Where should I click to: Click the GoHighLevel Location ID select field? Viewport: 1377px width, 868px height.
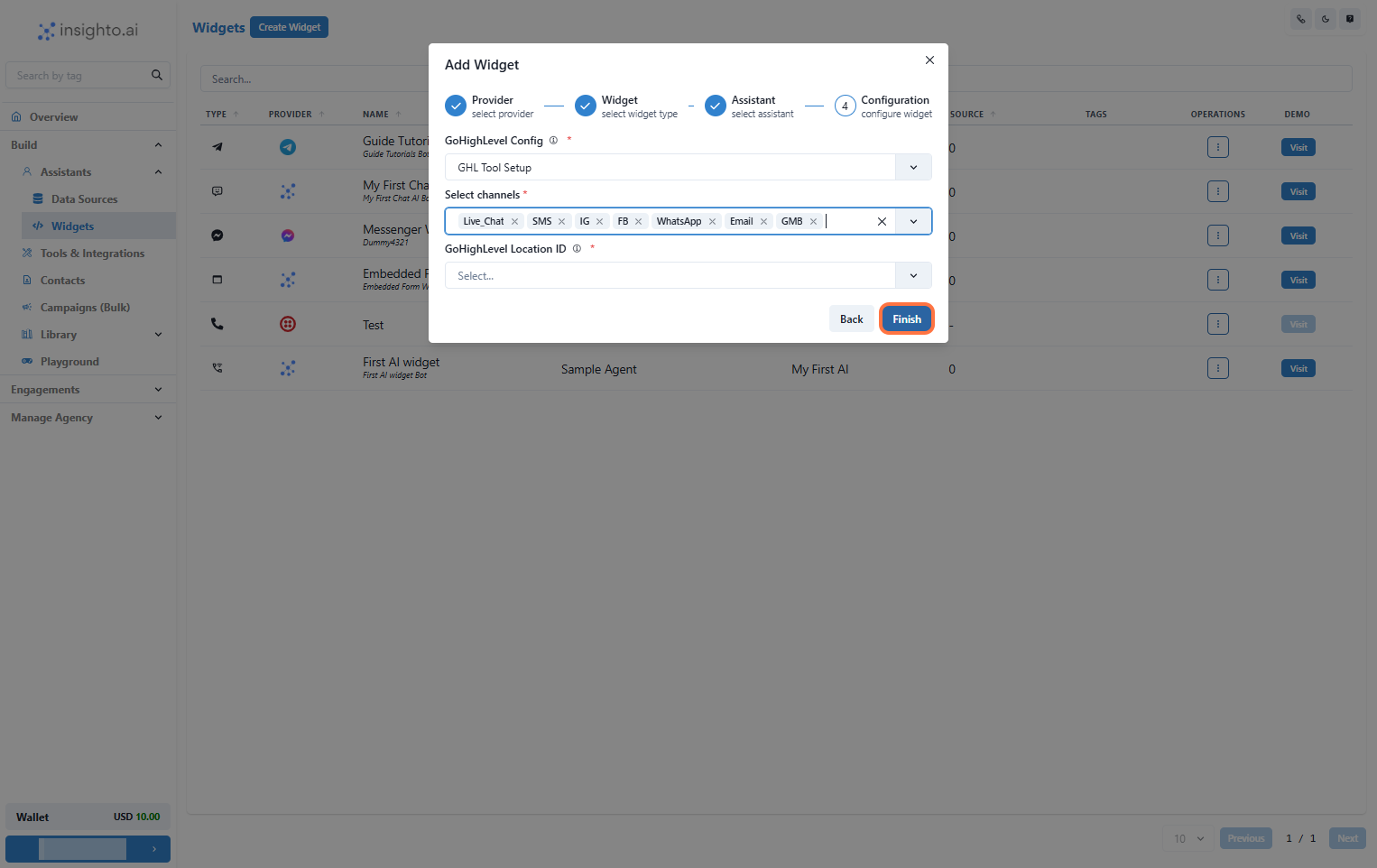688,275
